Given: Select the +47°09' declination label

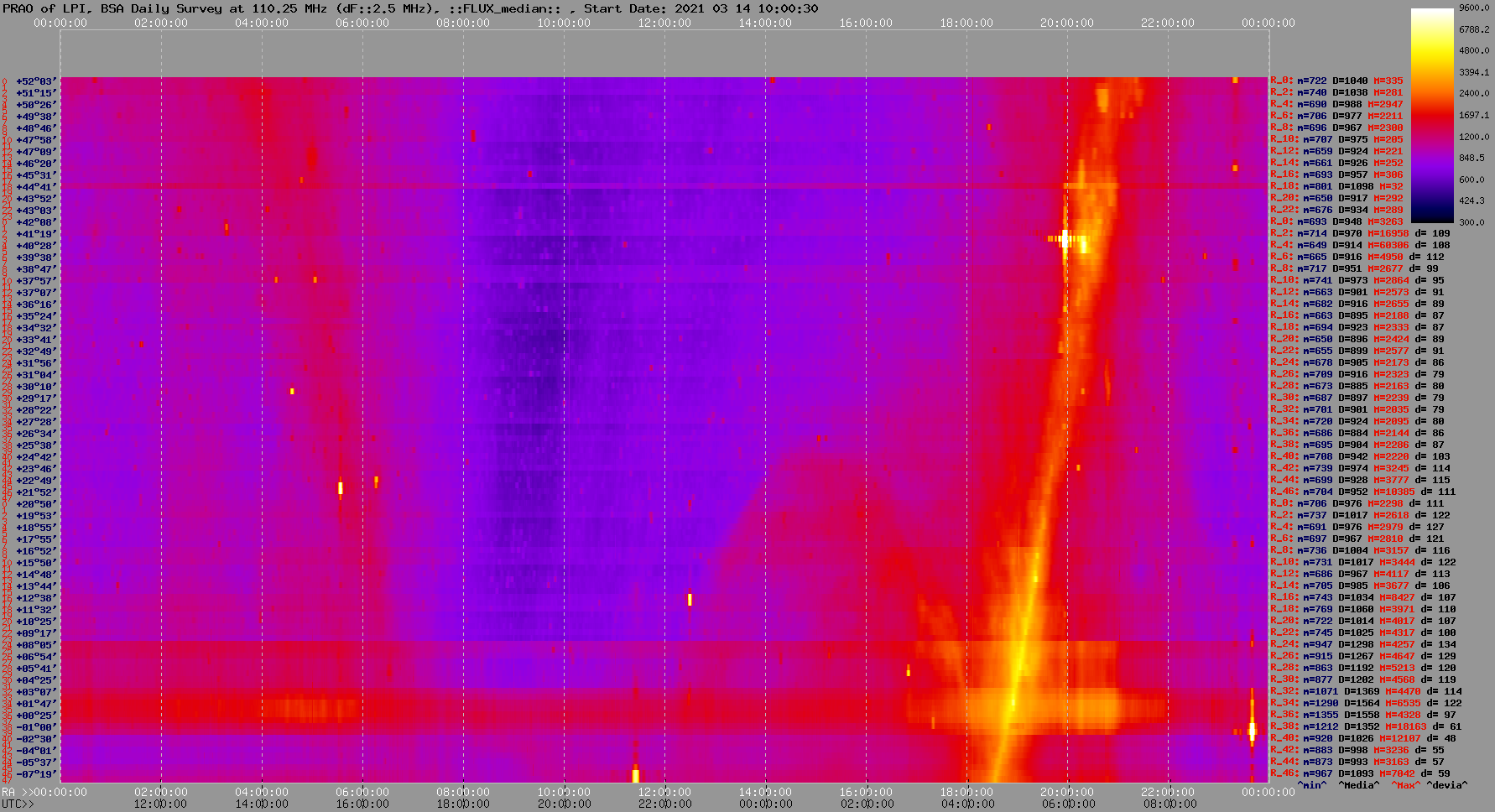Looking at the screenshot, I should point(36,152).
